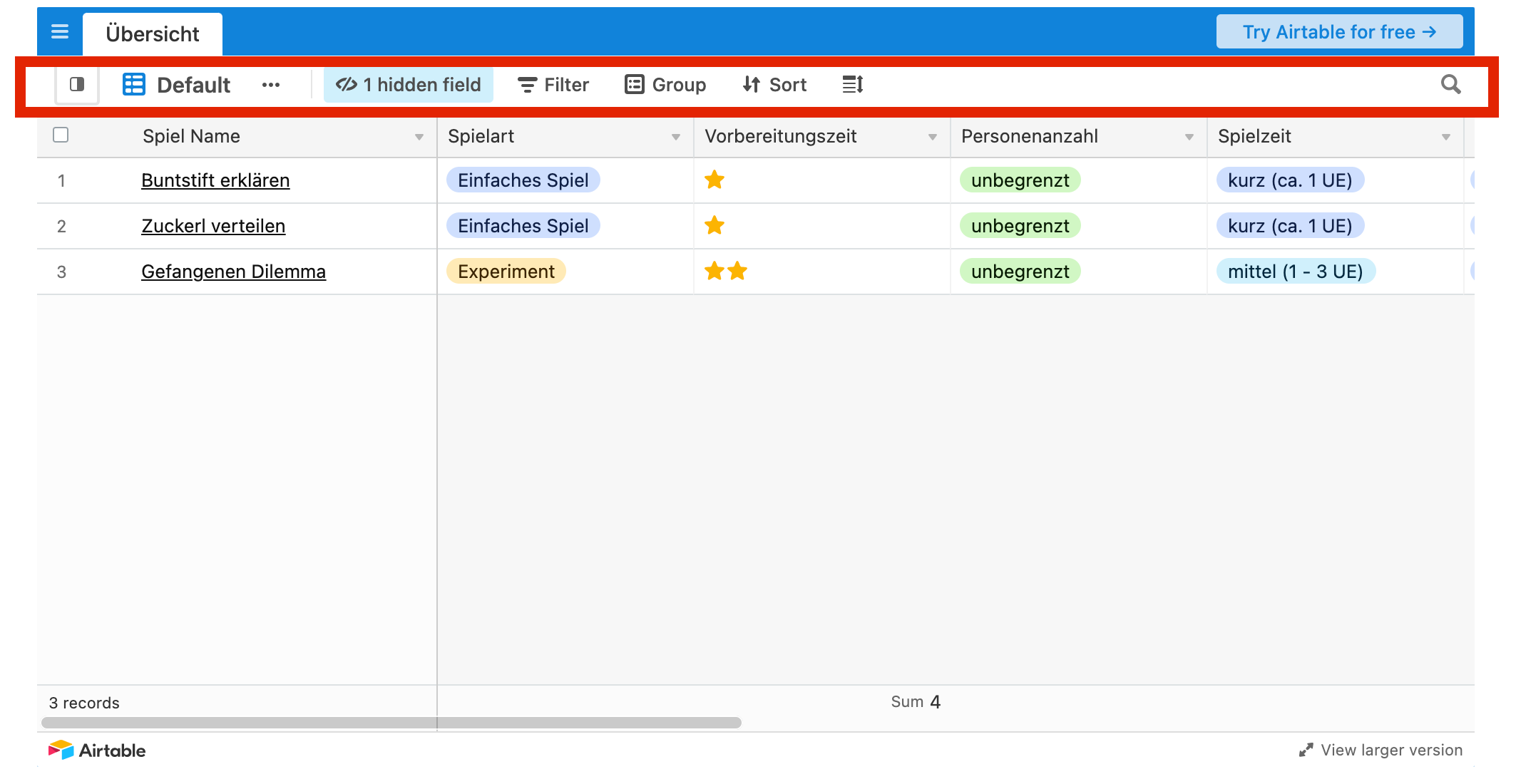Open the search magnifier icon
Image resolution: width=1516 pixels, height=784 pixels.
[1450, 84]
